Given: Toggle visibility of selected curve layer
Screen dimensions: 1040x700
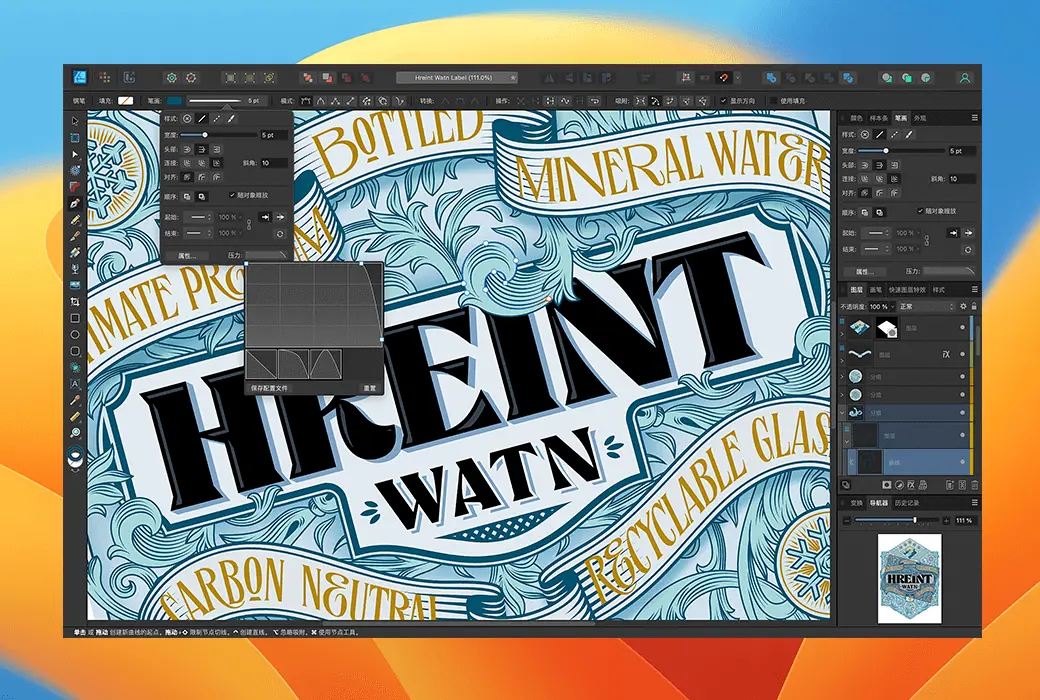Looking at the screenshot, I should [963, 462].
